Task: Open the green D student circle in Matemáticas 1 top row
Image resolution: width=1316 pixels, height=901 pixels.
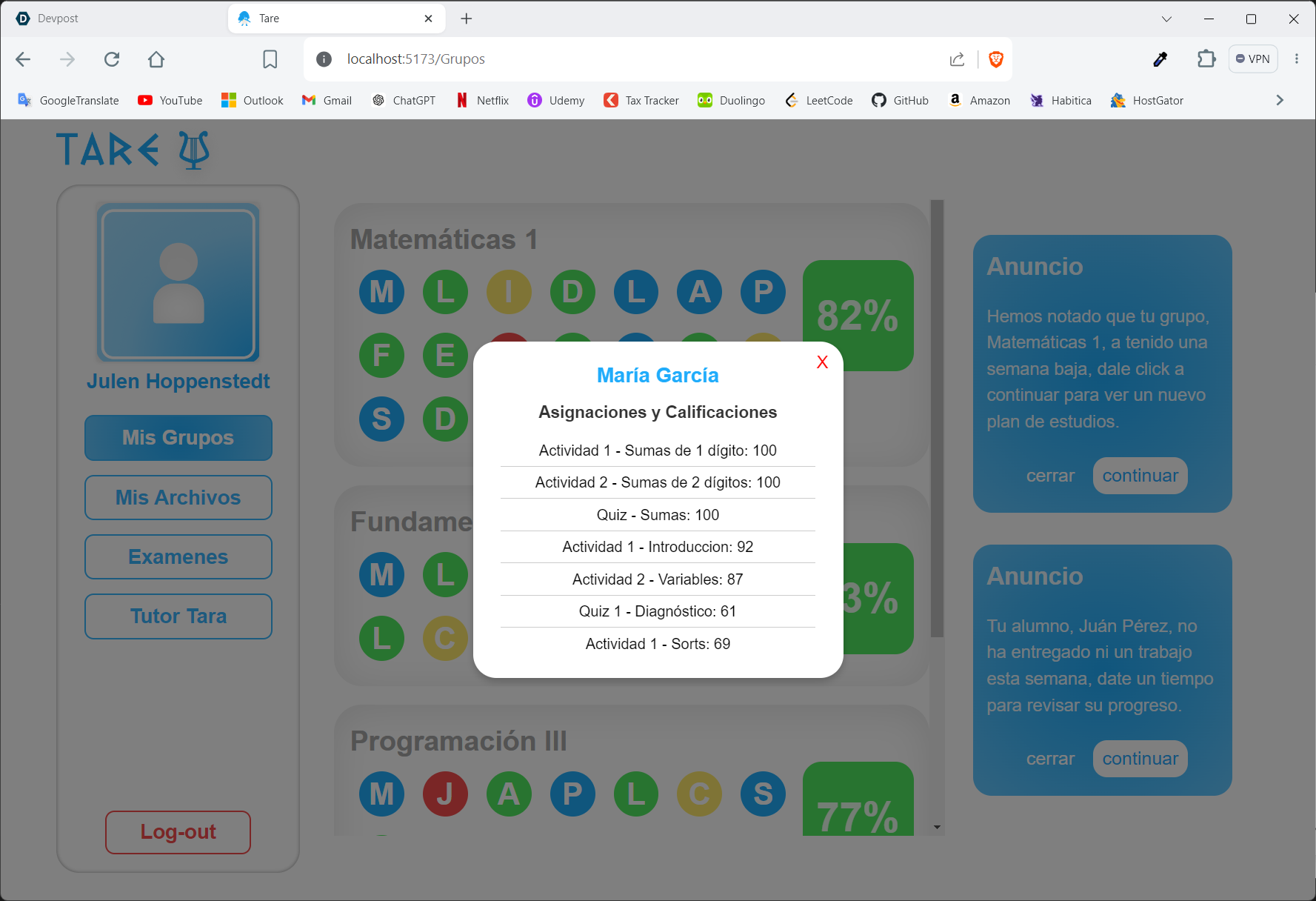Action: 572,291
